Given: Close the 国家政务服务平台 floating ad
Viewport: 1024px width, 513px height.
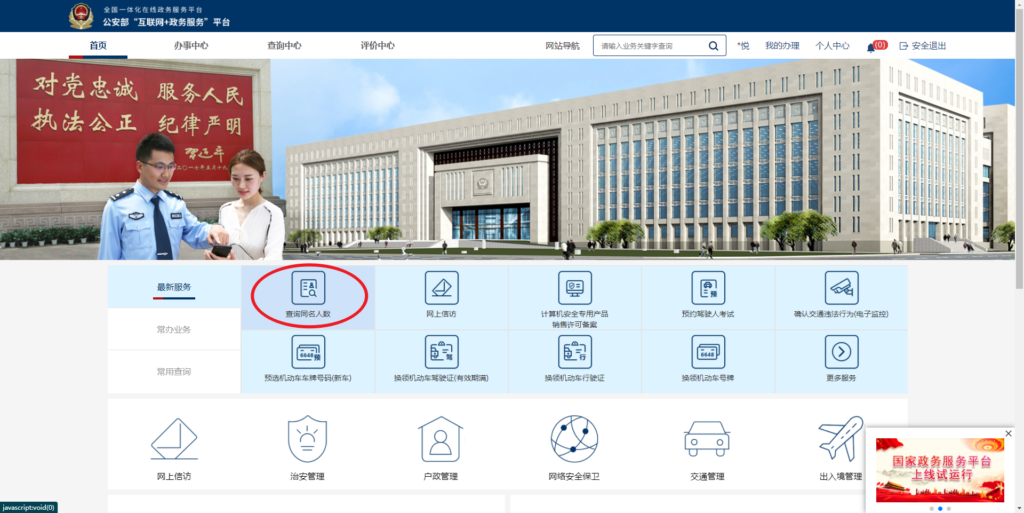Looking at the screenshot, I should point(1008,433).
